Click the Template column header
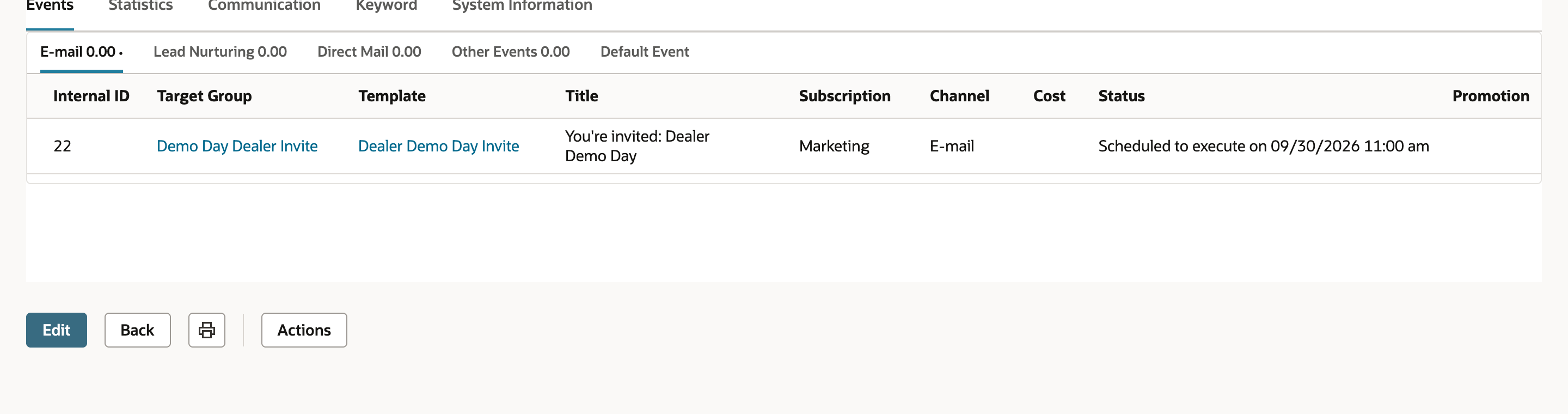This screenshot has width=1568, height=414. pyautogui.click(x=391, y=96)
